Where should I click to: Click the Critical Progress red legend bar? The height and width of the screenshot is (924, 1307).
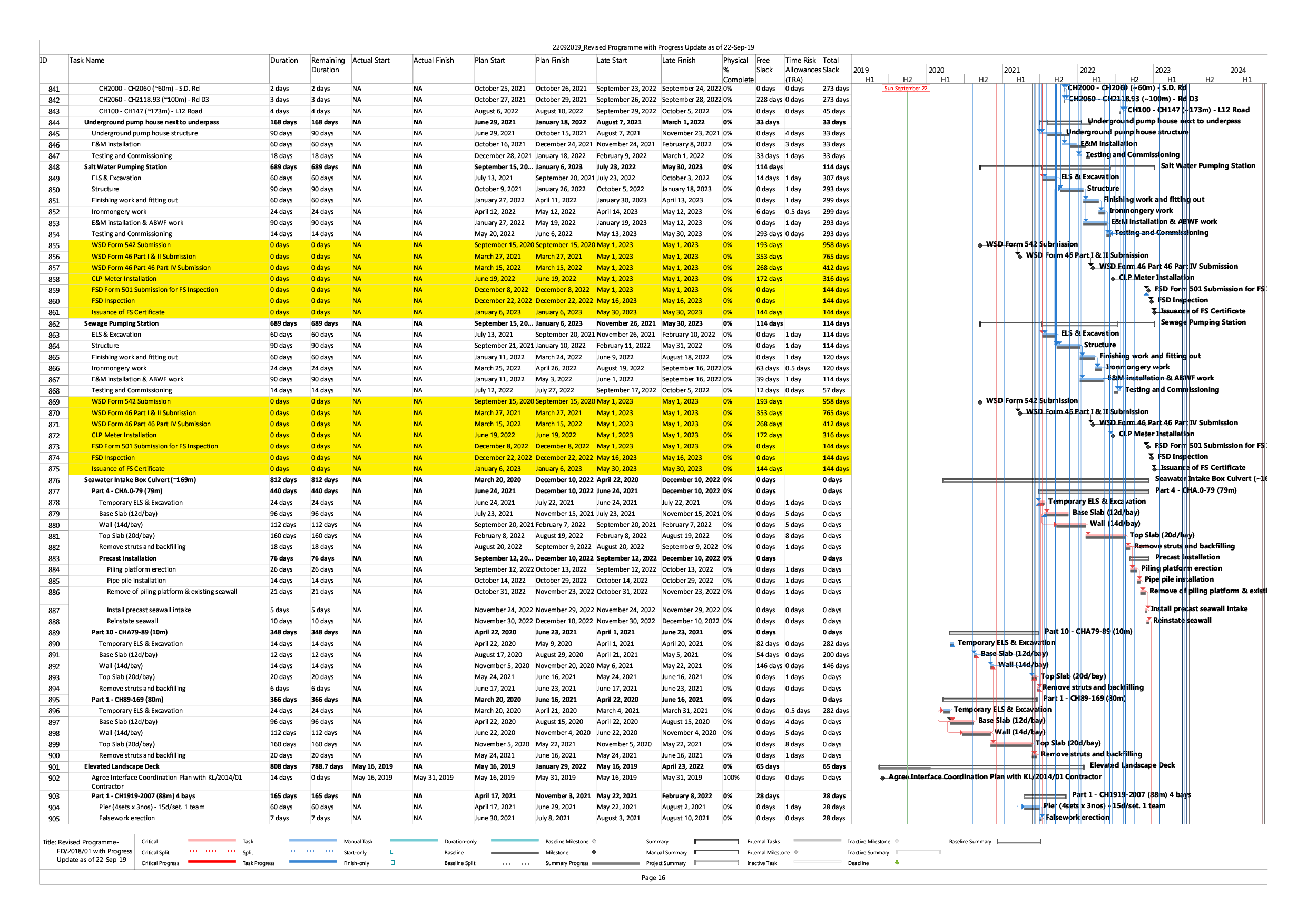pyautogui.click(x=212, y=862)
